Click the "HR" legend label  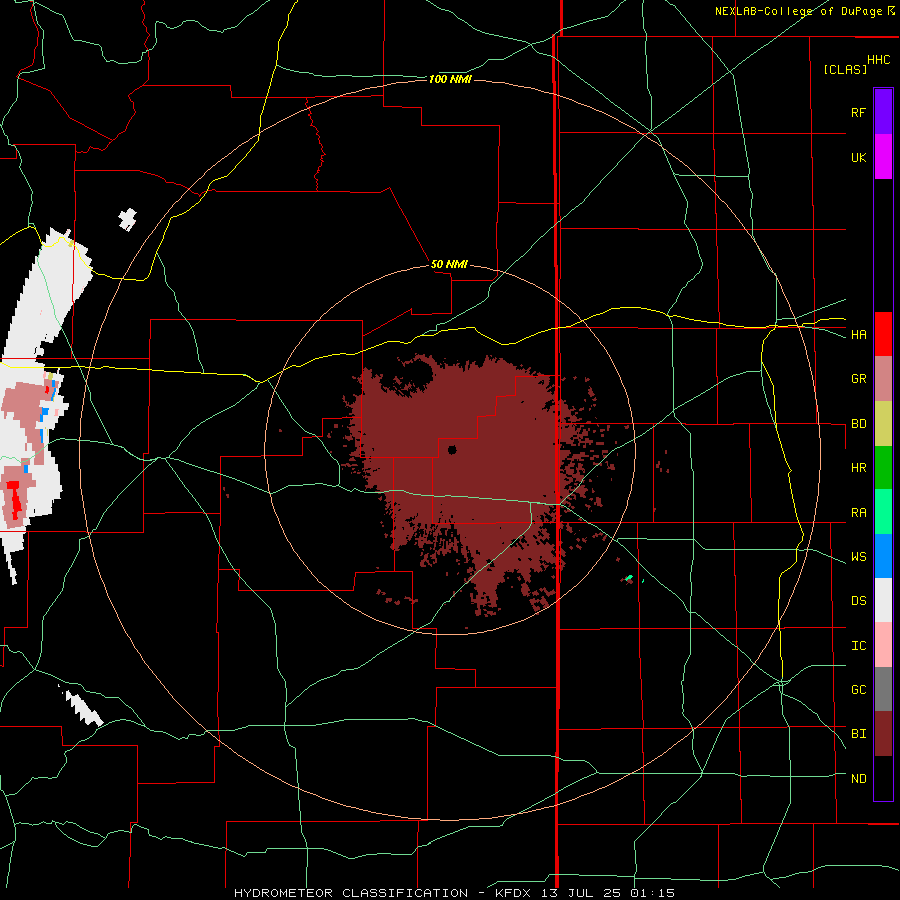858,468
